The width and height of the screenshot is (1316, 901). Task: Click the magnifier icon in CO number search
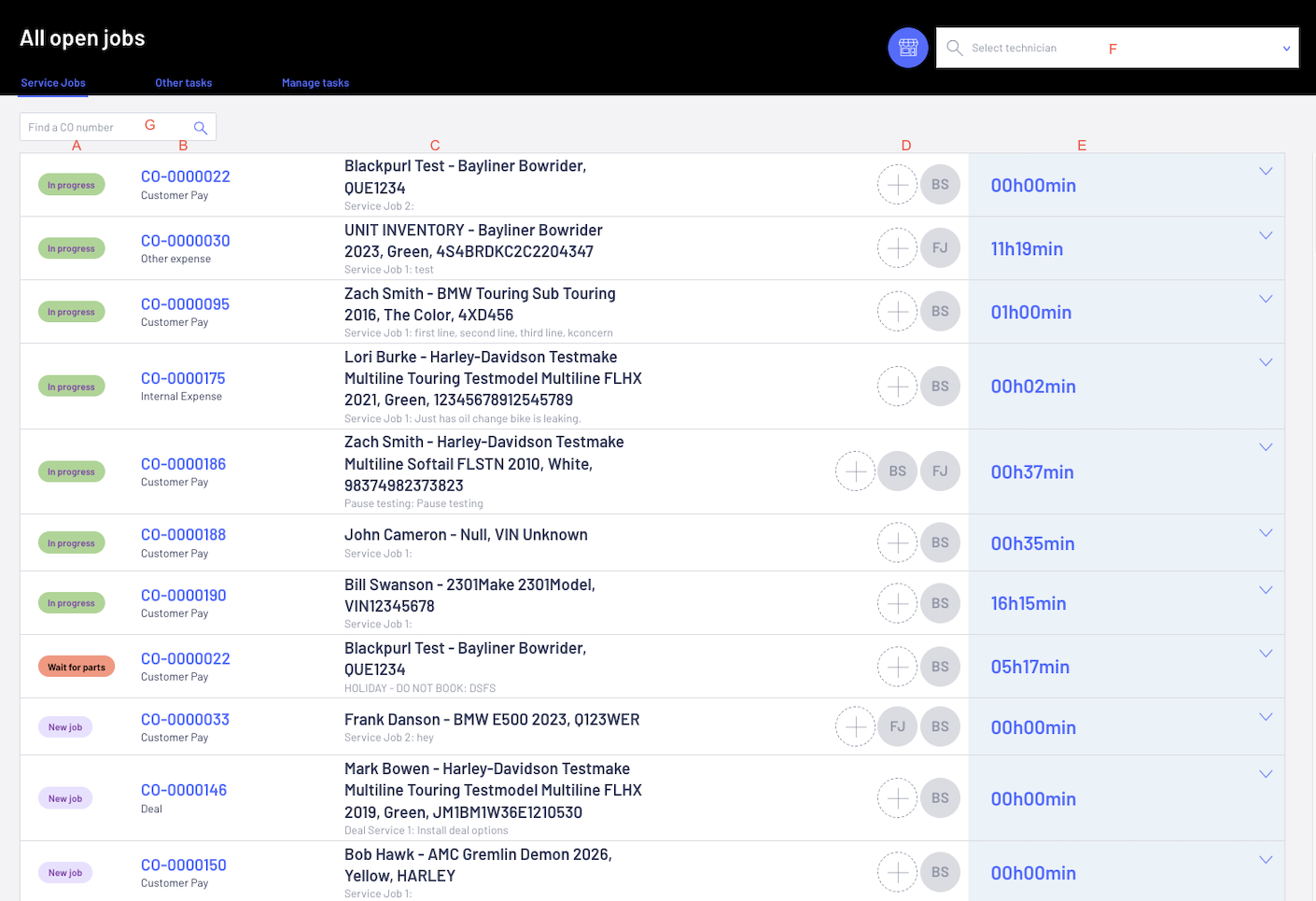click(201, 128)
